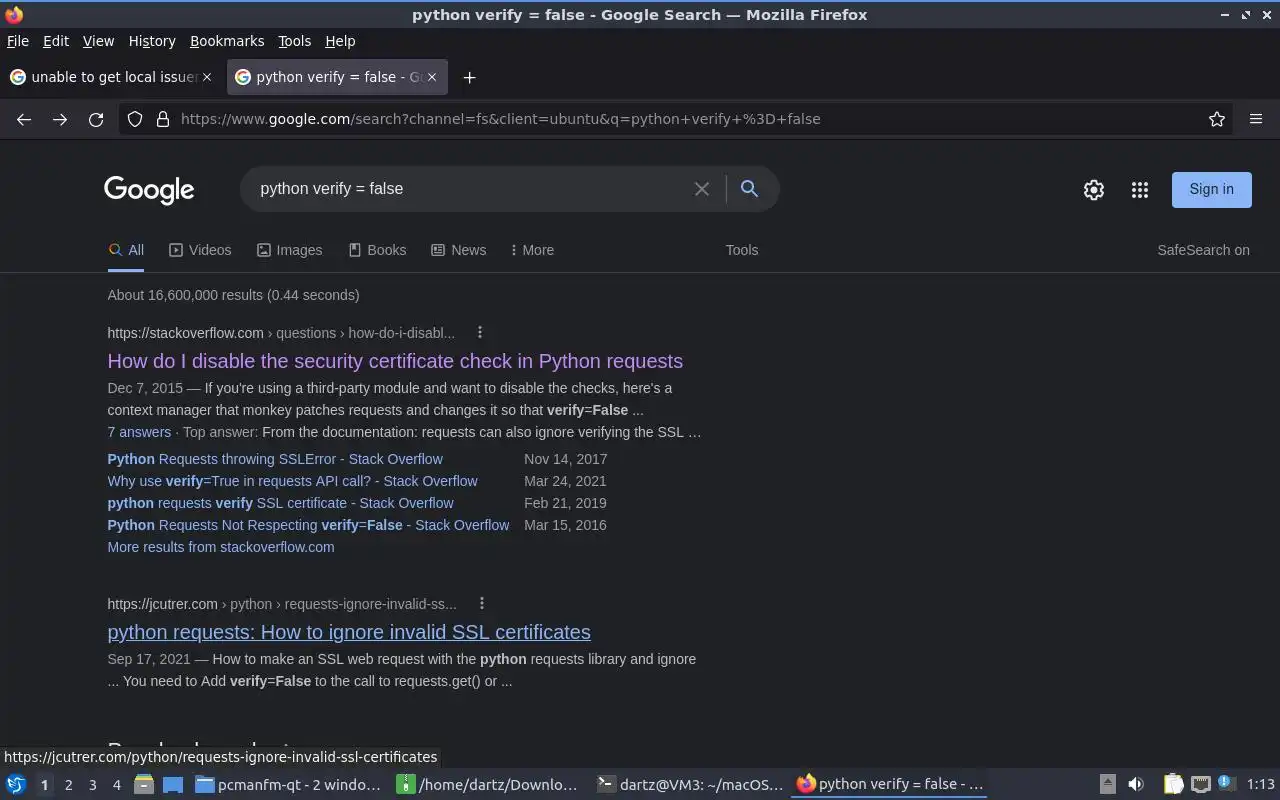Expand the More search filters dropdown
The image size is (1280, 800).
[532, 250]
